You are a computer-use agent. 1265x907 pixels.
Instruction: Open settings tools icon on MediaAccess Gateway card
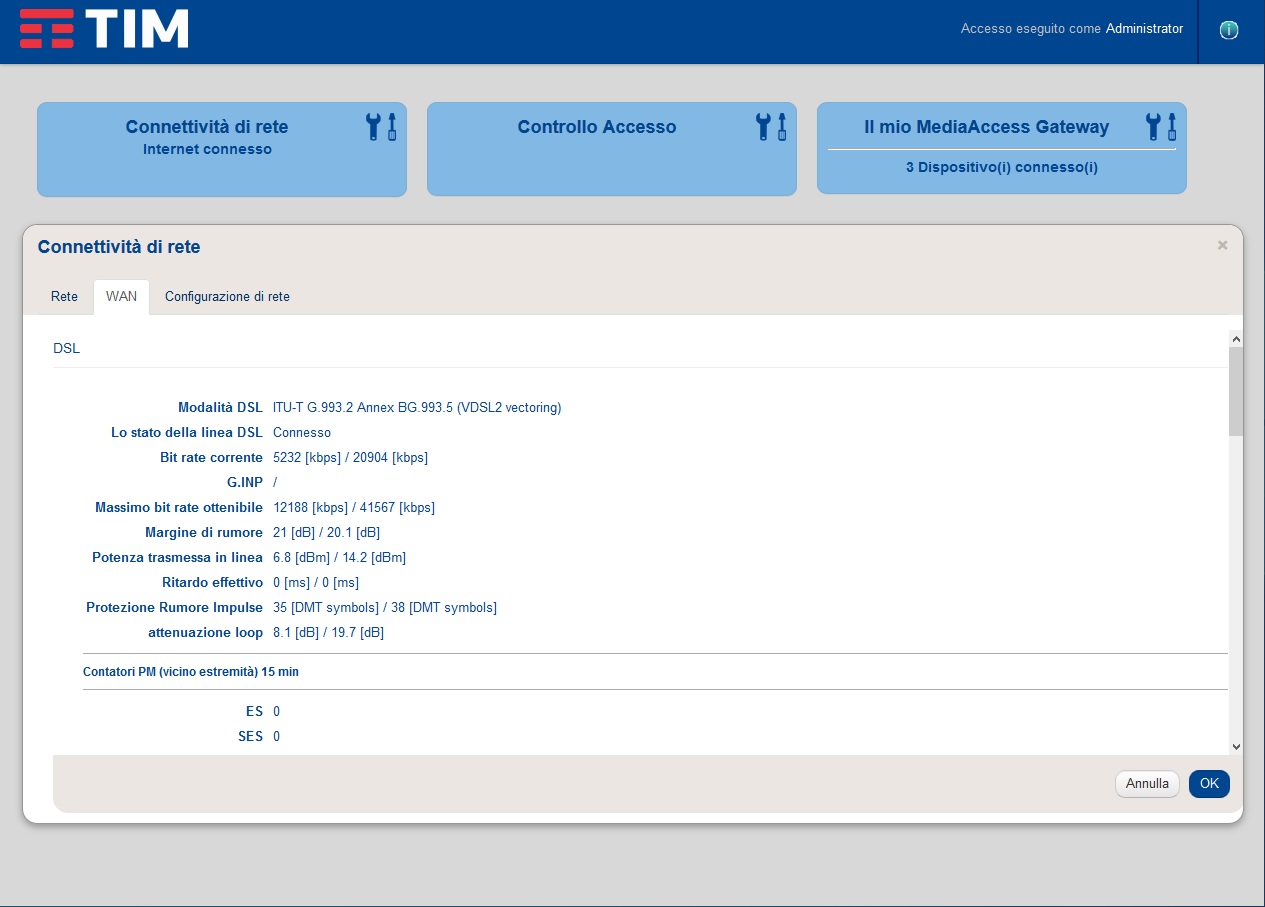[x=1161, y=126]
